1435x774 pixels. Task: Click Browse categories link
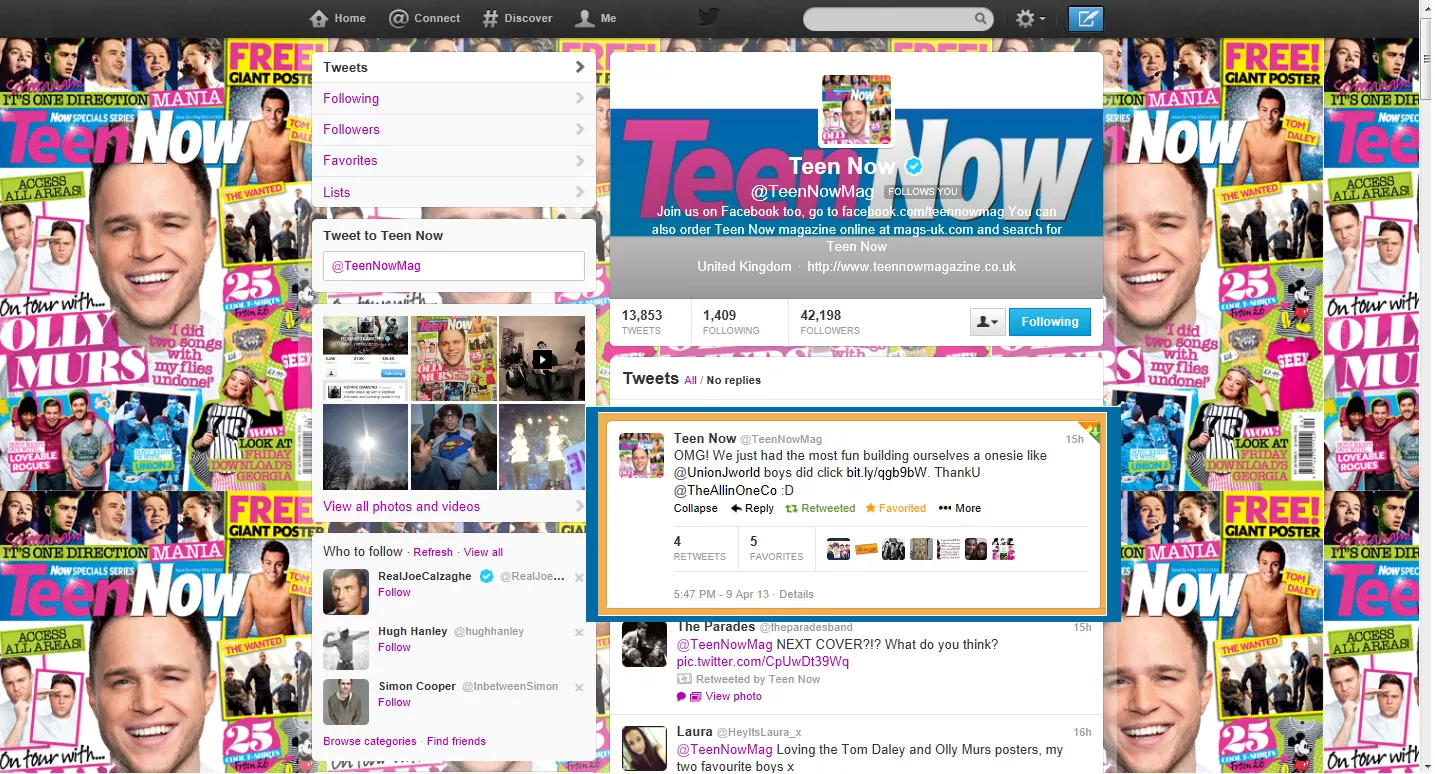369,741
